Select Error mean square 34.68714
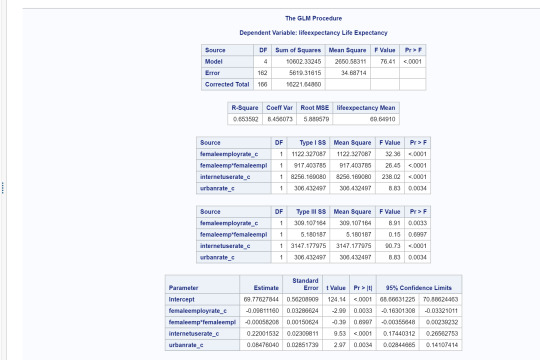 tap(353, 73)
